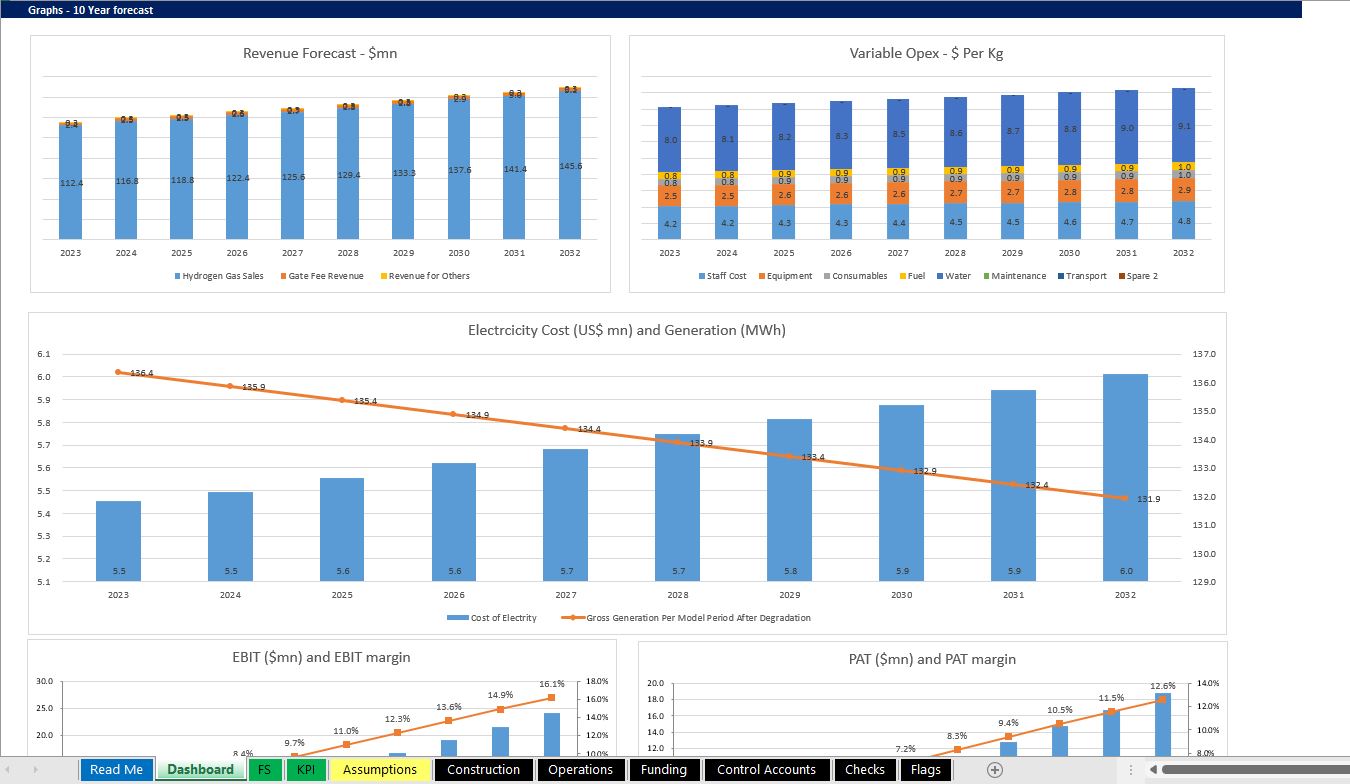This screenshot has height=784, width=1350.
Task: Select the Cost of Electrity legend entry
Action: click(492, 618)
